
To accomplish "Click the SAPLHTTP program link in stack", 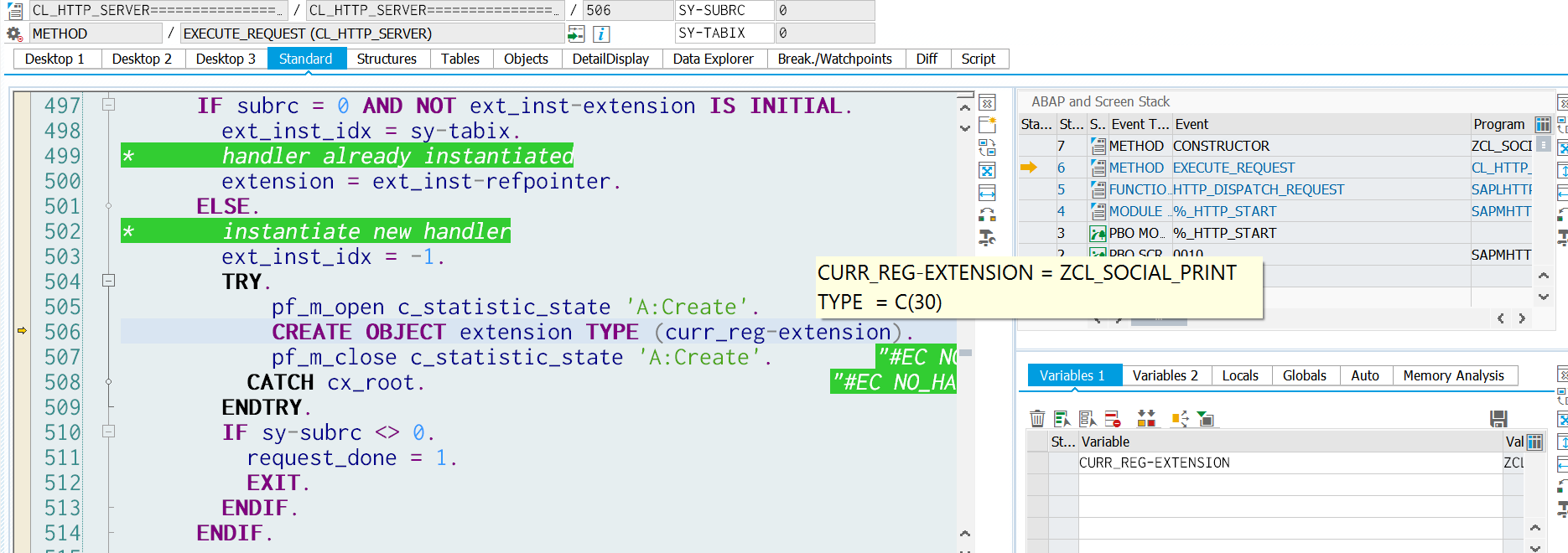I will pos(1502,189).
